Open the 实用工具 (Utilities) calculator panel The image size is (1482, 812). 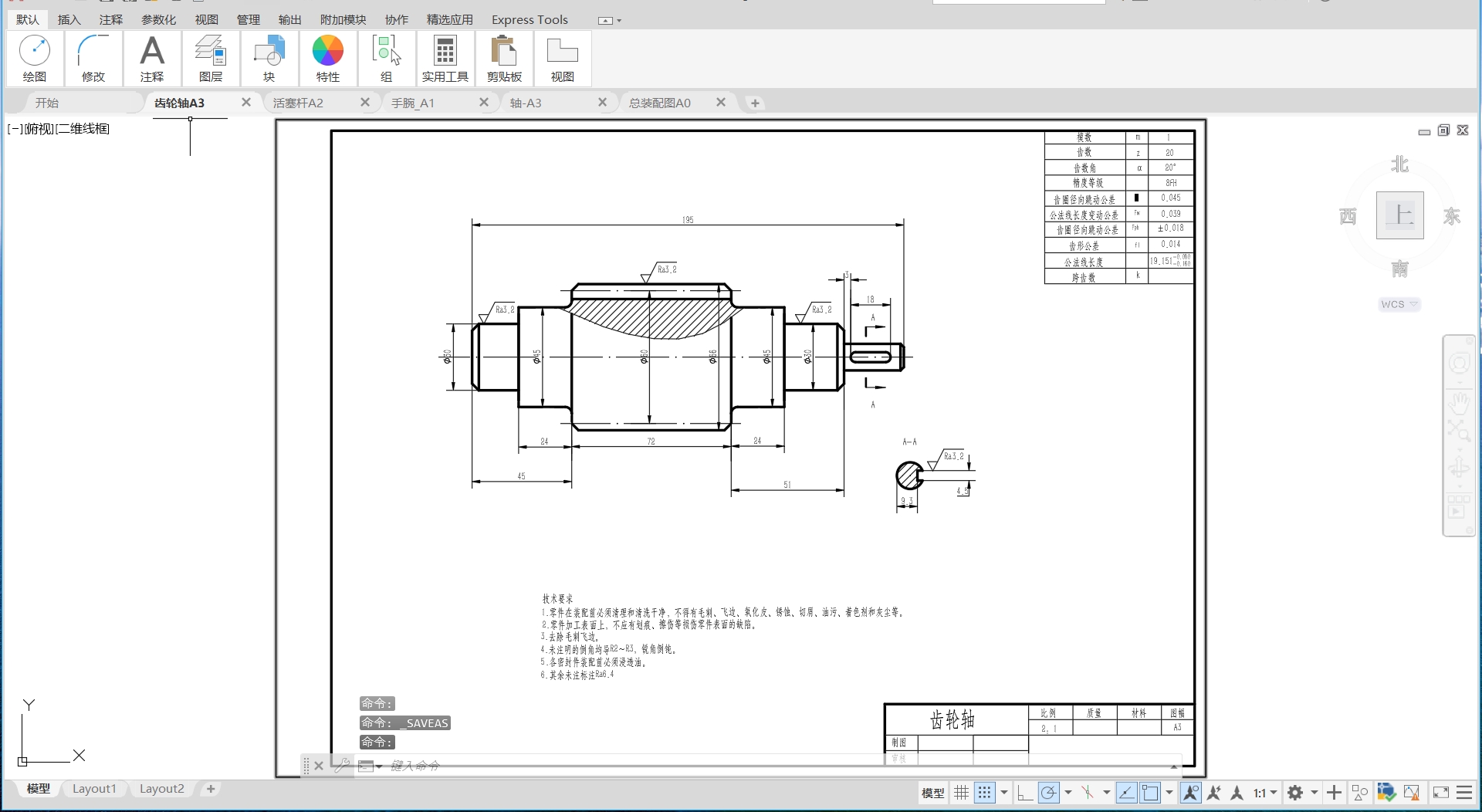pos(445,58)
